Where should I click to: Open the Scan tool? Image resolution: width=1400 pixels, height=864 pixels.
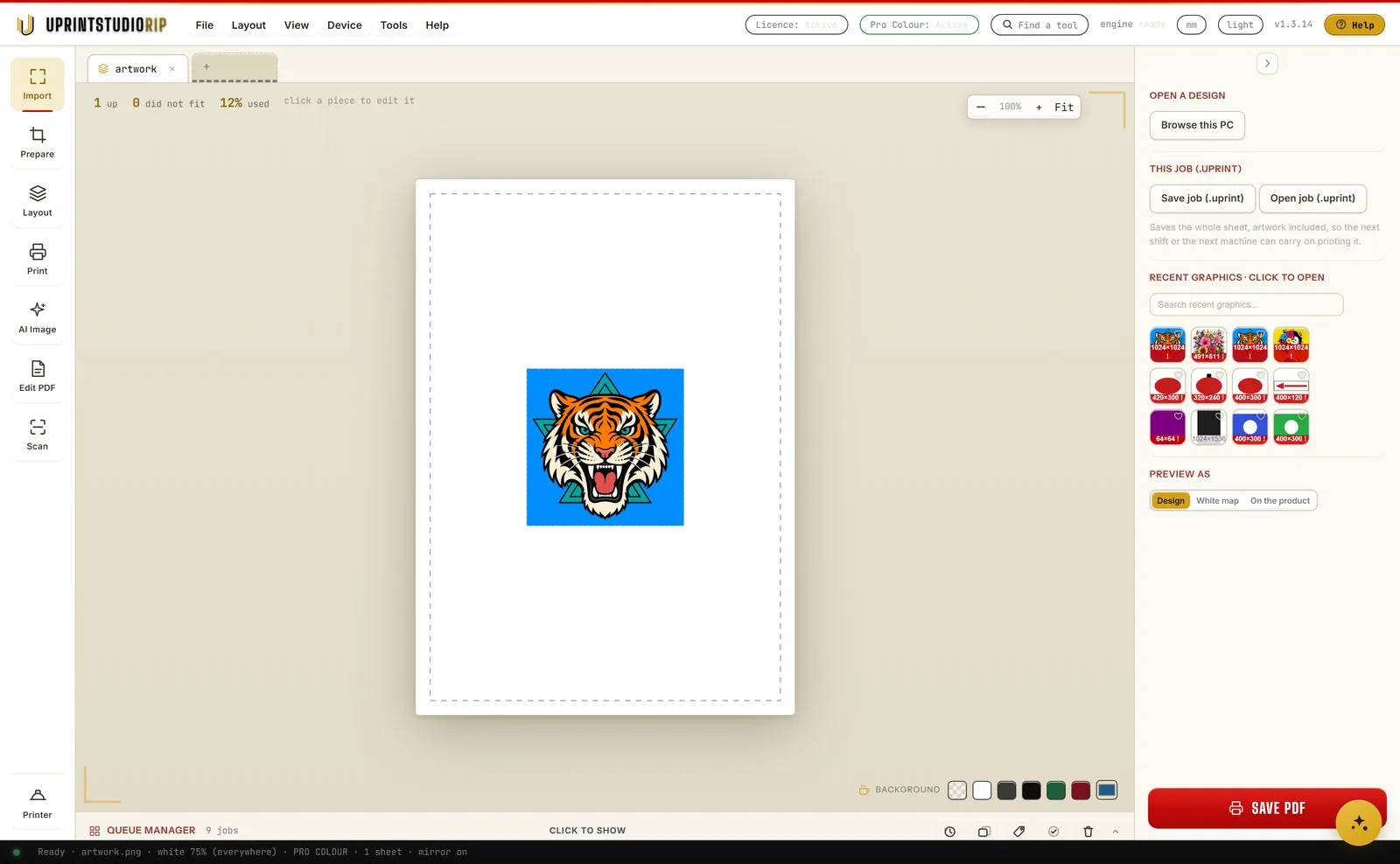click(x=37, y=435)
